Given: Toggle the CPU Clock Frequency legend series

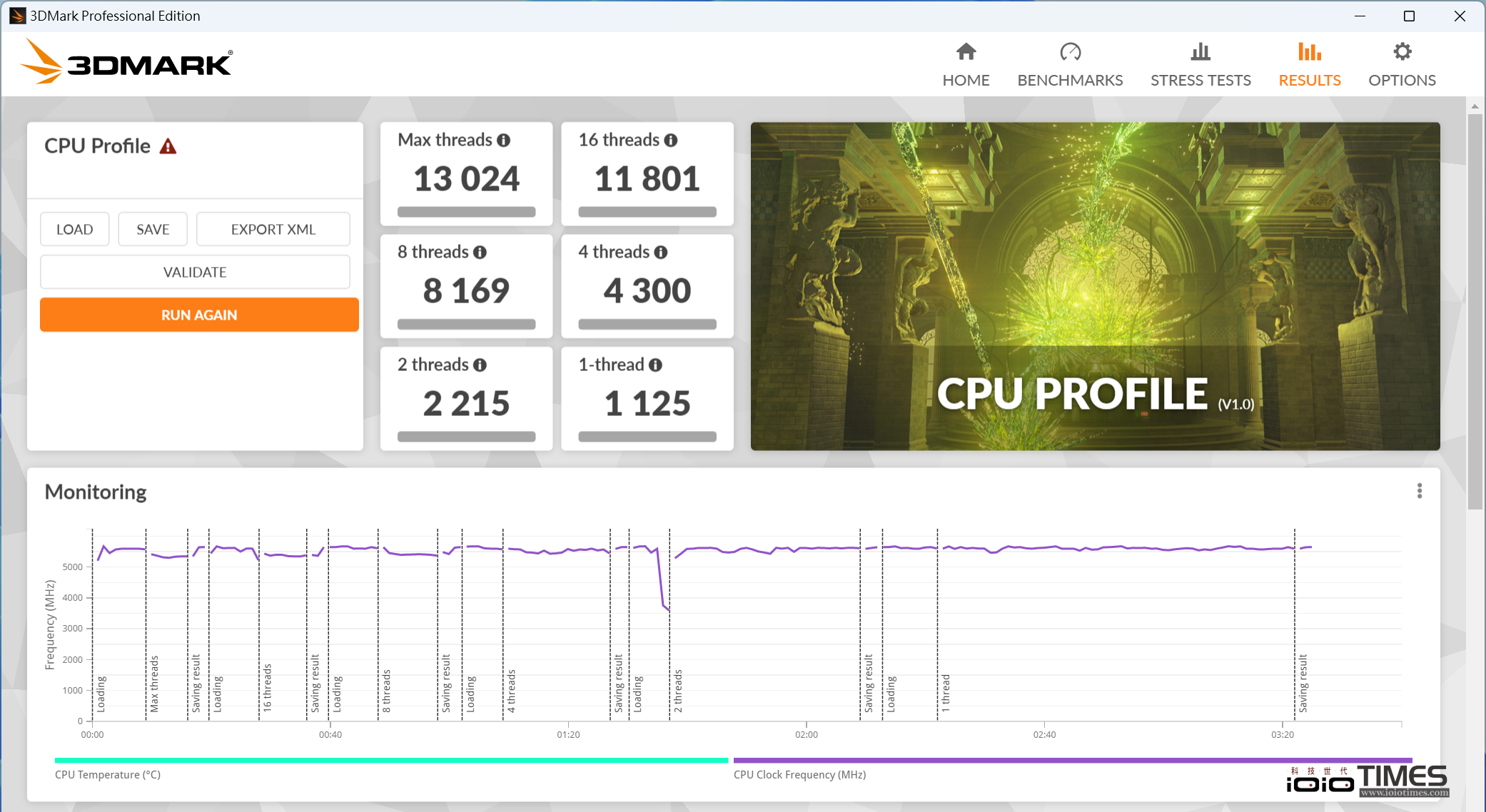Looking at the screenshot, I should coord(799,775).
